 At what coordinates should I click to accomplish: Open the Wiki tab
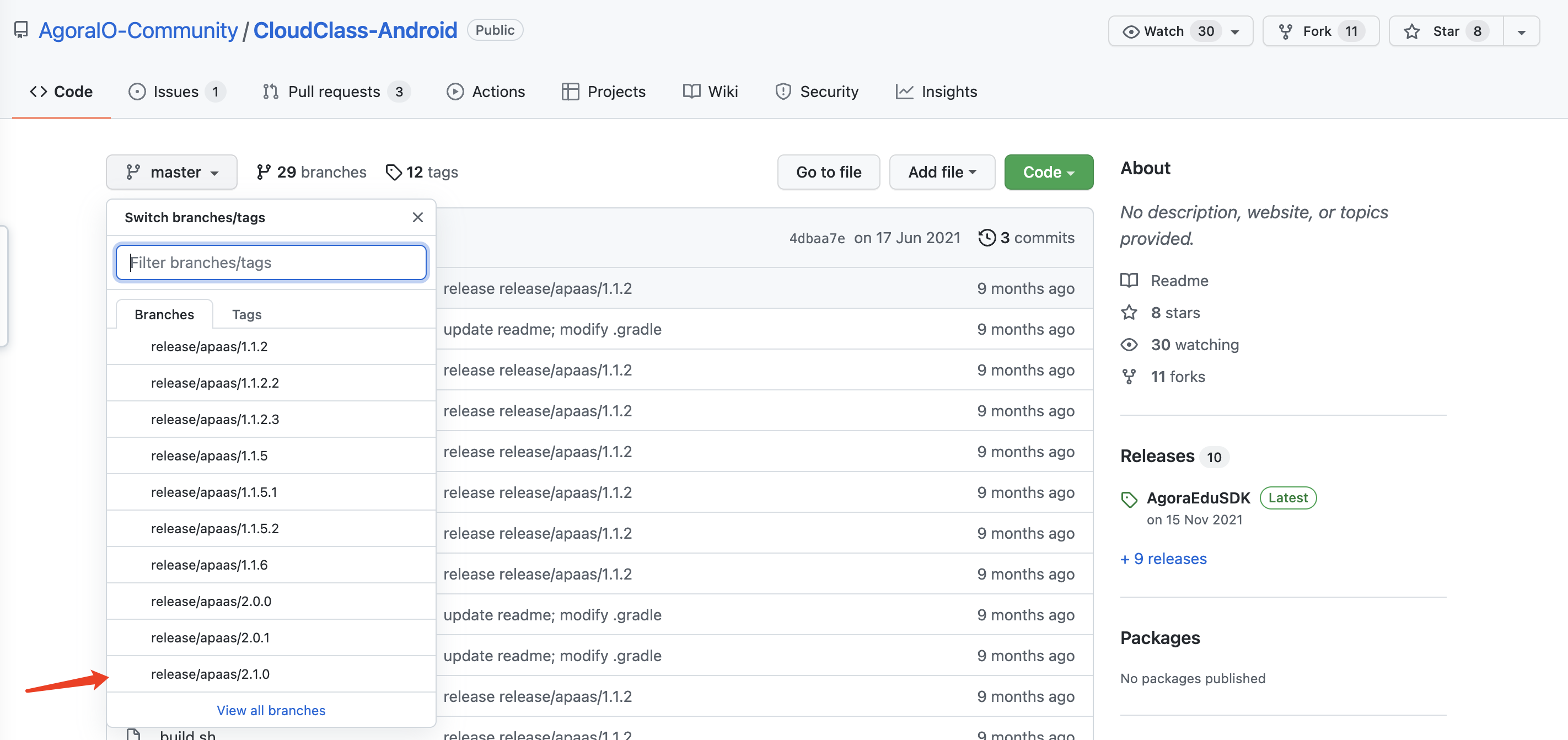point(710,92)
